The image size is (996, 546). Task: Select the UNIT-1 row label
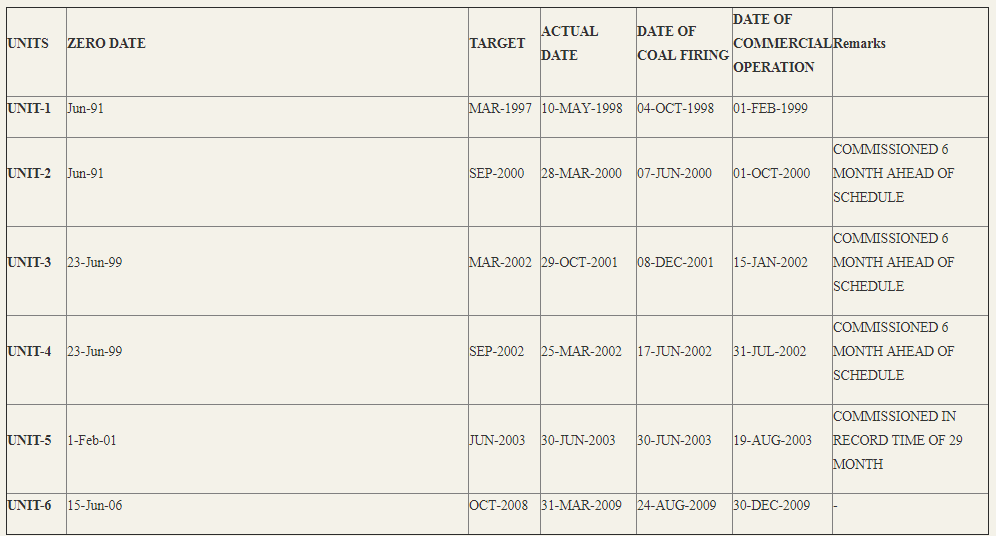pos(29,109)
